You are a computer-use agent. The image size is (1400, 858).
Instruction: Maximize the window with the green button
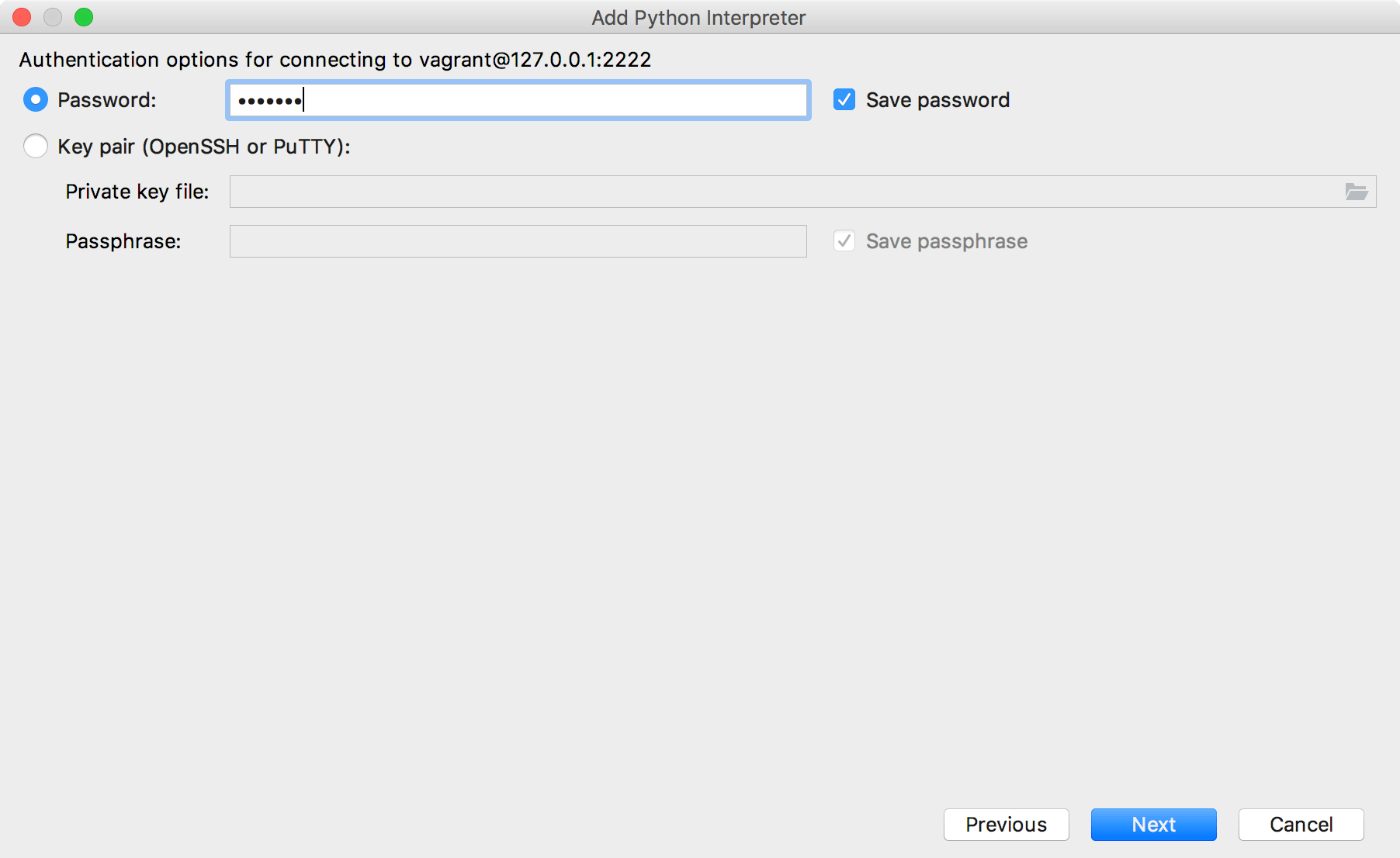84,17
